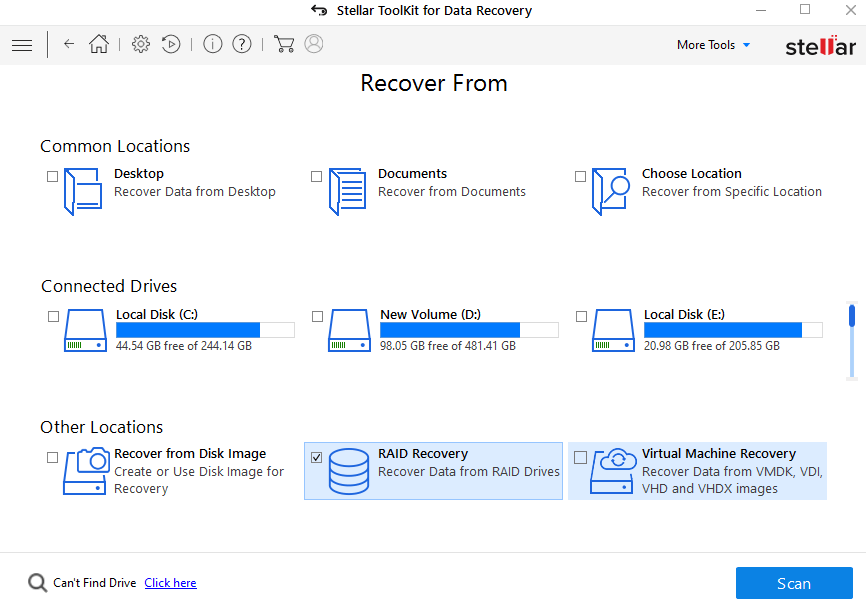Choose New Volume (D:) drive
The width and height of the screenshot is (866, 603).
pyautogui.click(x=317, y=317)
